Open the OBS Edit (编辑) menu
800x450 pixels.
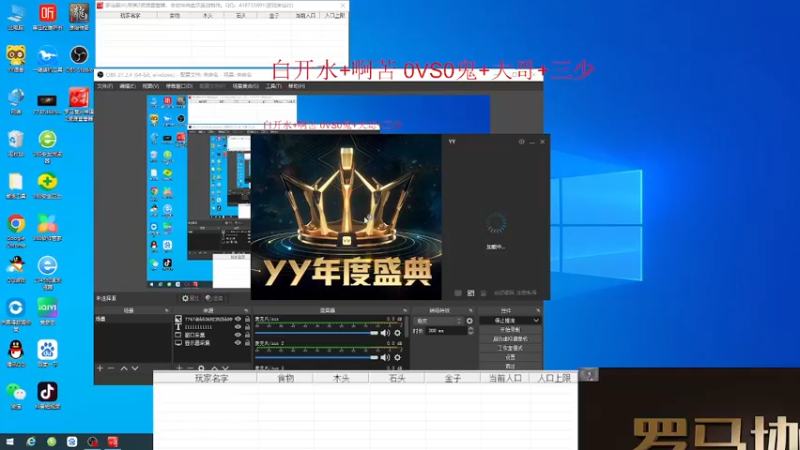[127, 86]
